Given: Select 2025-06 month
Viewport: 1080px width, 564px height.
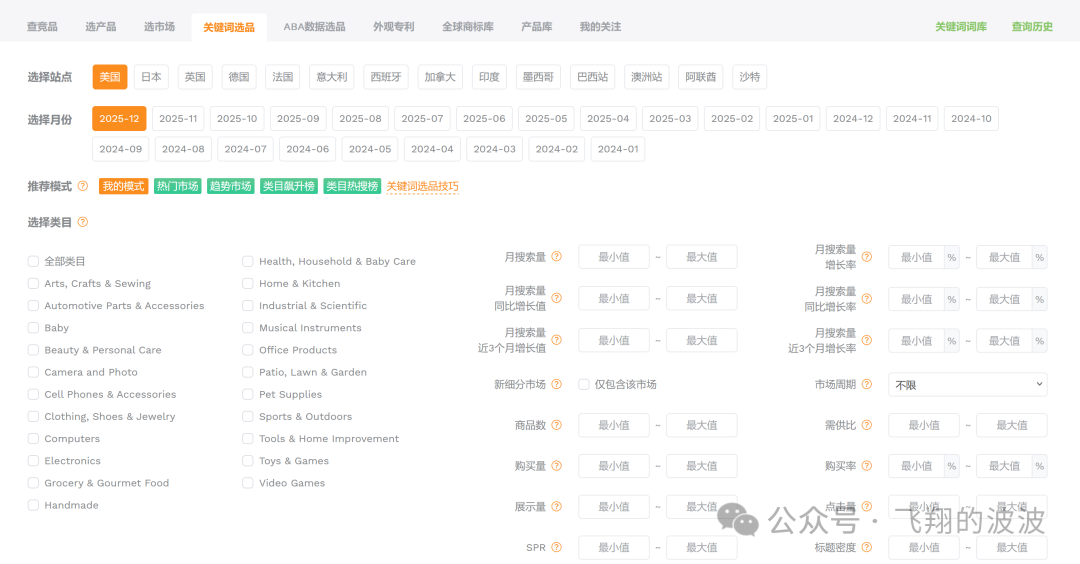Looking at the screenshot, I should click(484, 118).
